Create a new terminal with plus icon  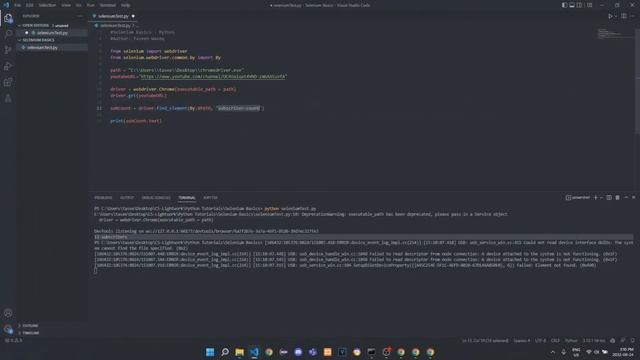click(x=596, y=198)
